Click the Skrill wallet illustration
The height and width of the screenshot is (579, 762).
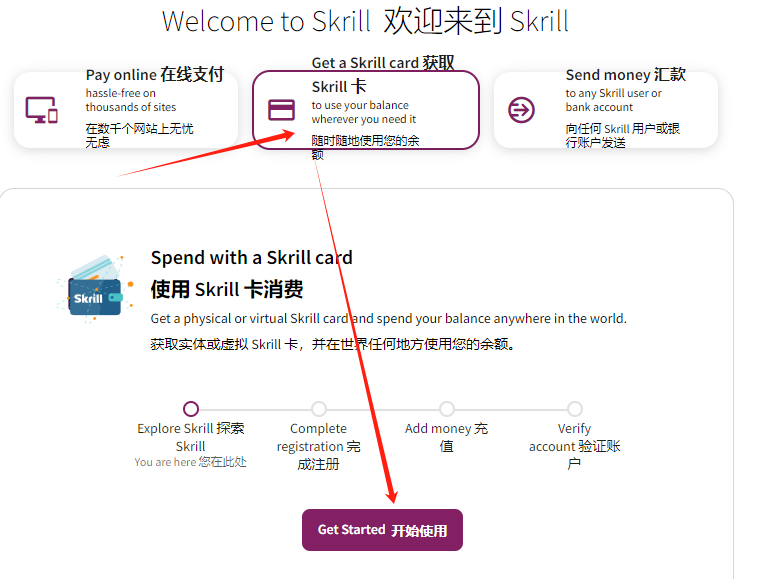[x=95, y=288]
